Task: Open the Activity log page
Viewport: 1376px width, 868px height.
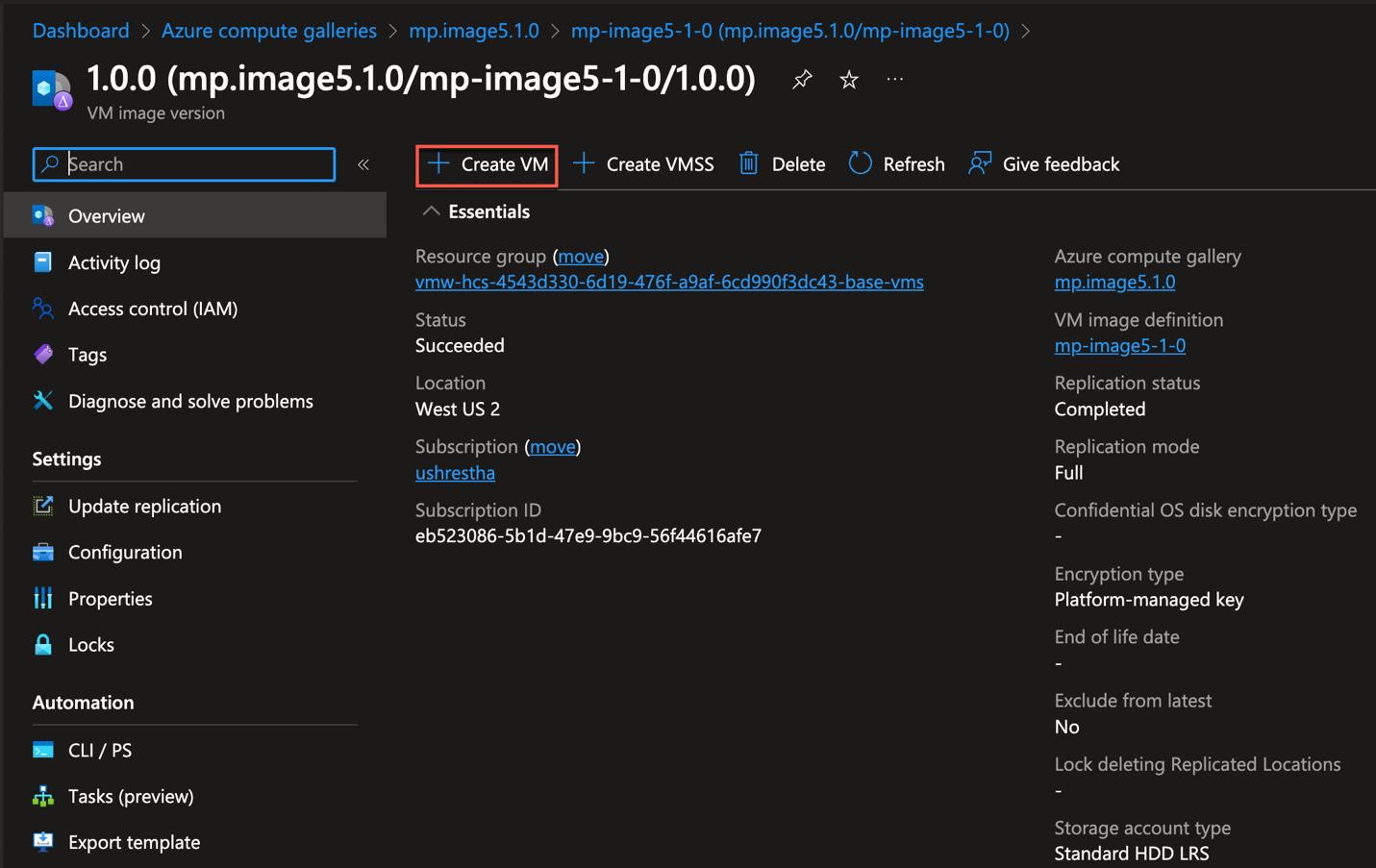Action: [114, 262]
